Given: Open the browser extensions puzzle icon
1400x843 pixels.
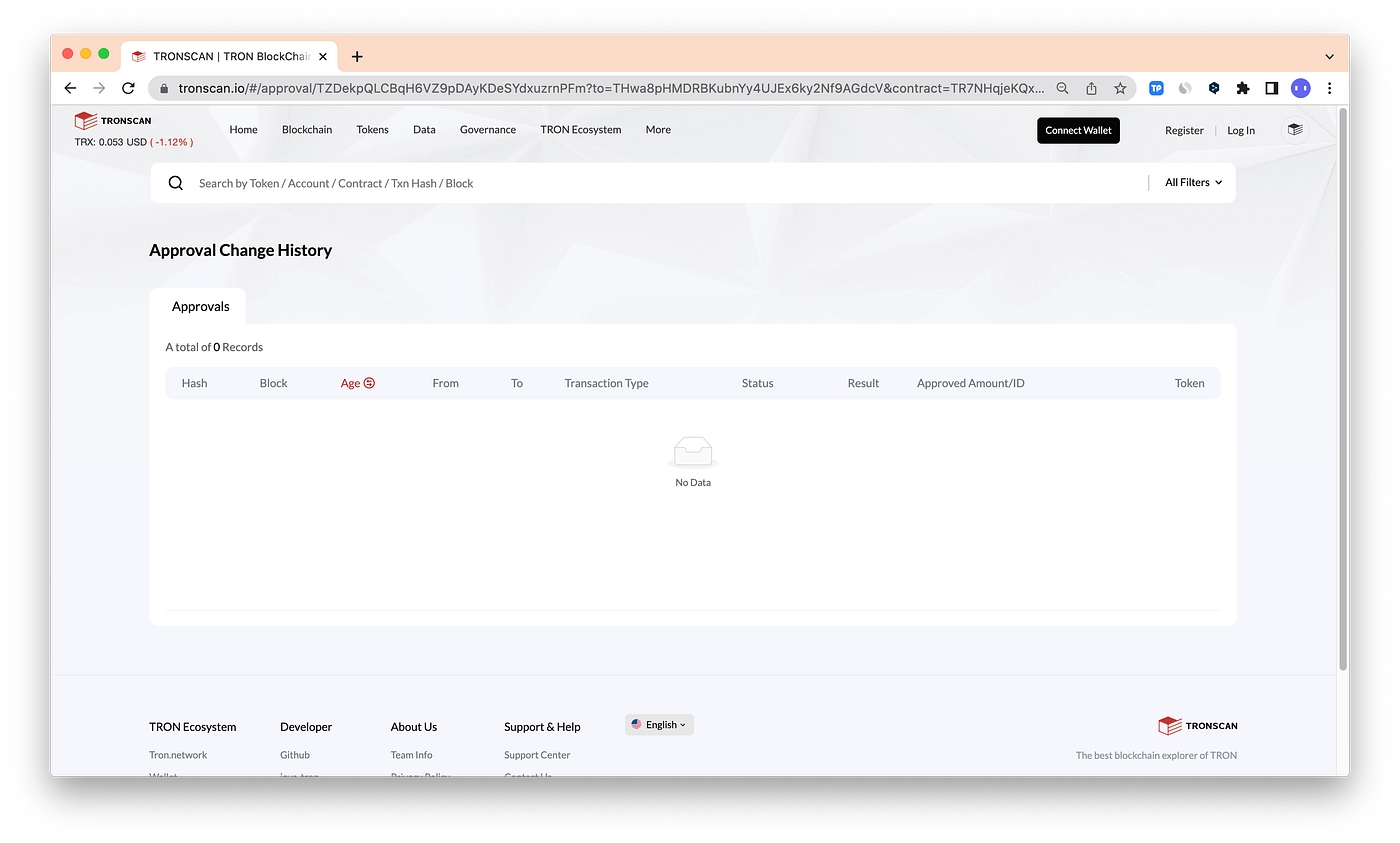Looking at the screenshot, I should pyautogui.click(x=1243, y=88).
